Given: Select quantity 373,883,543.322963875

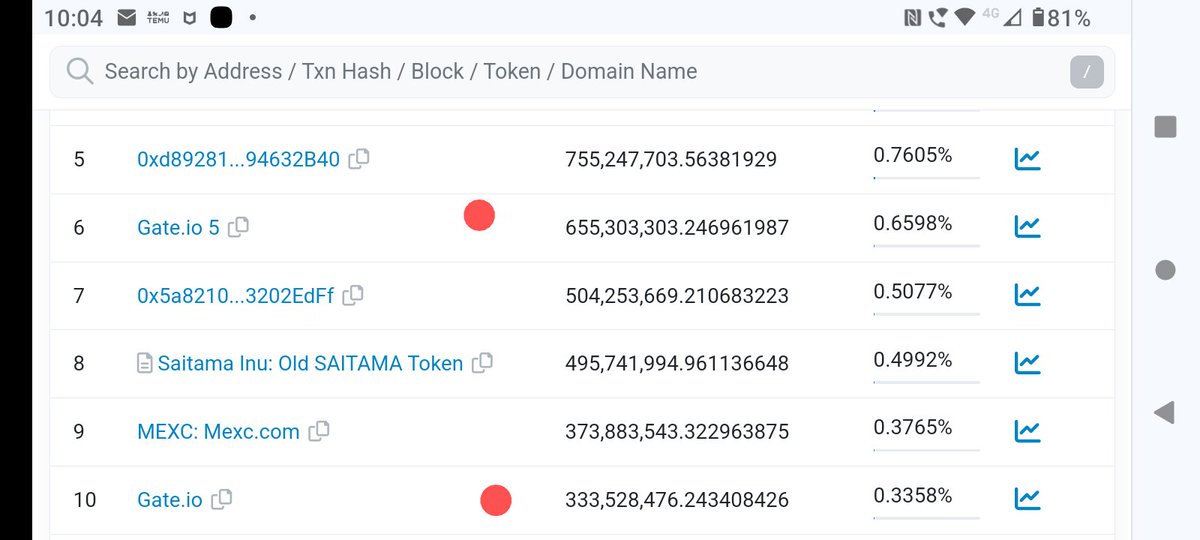Looking at the screenshot, I should pyautogui.click(x=677, y=431).
